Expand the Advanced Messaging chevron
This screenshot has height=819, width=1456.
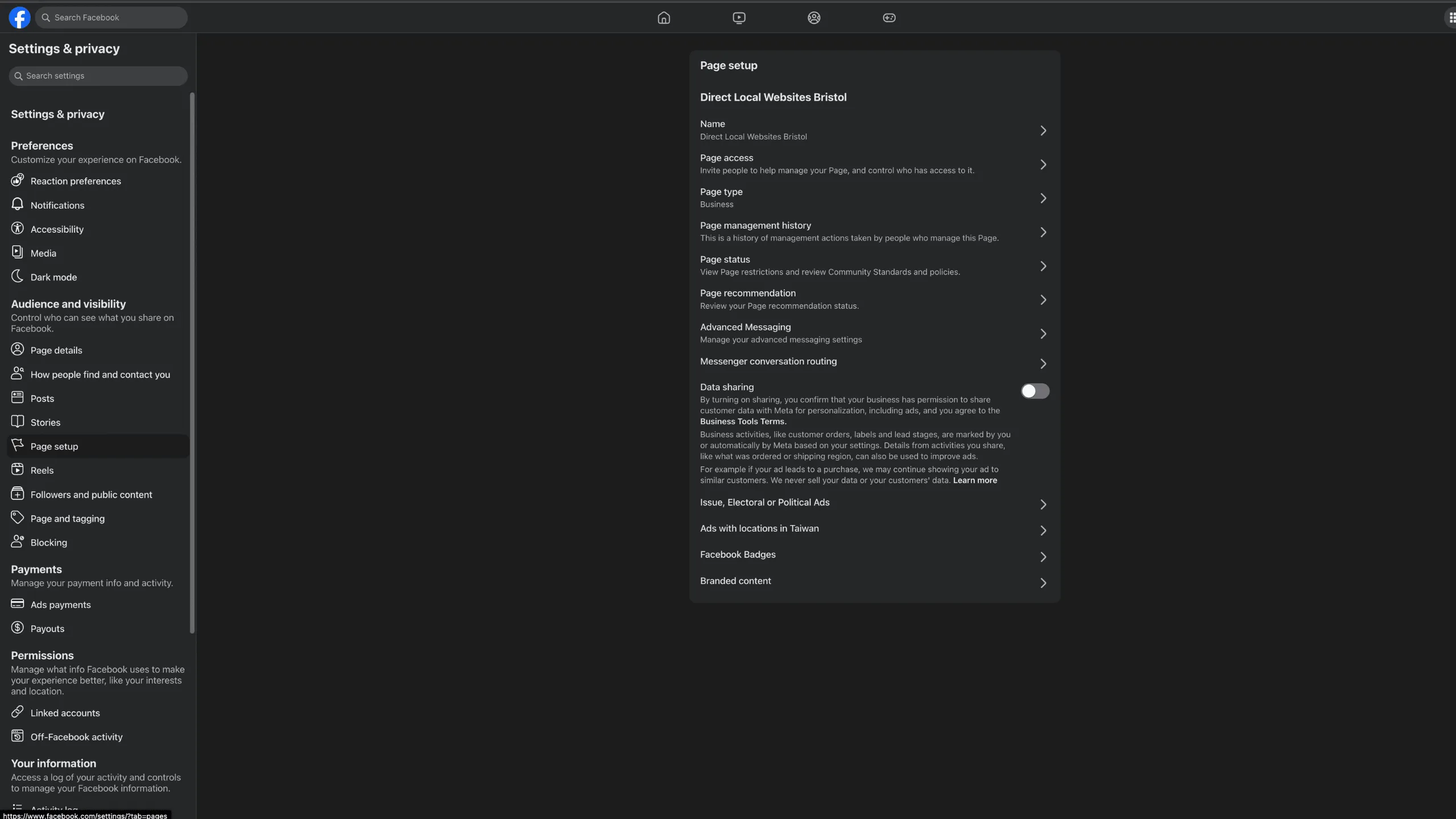point(1043,334)
